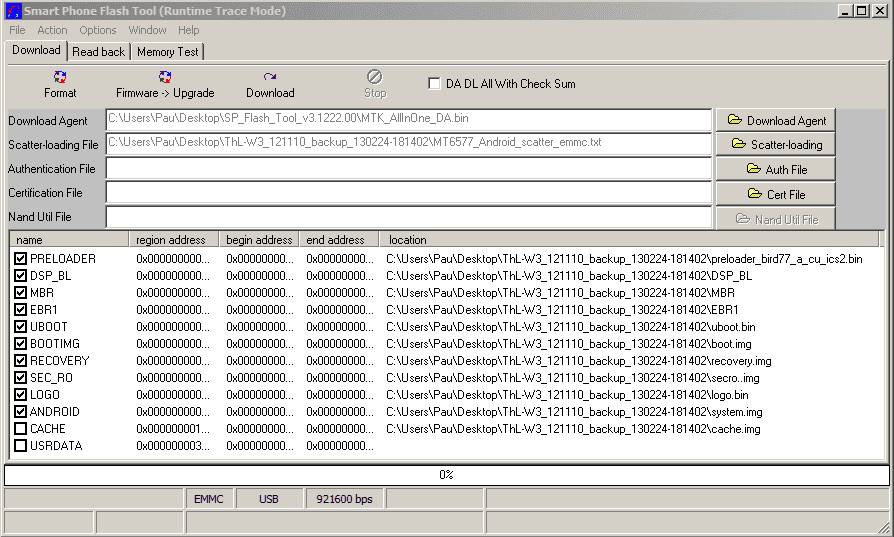Switch to the Download tab

(36, 50)
